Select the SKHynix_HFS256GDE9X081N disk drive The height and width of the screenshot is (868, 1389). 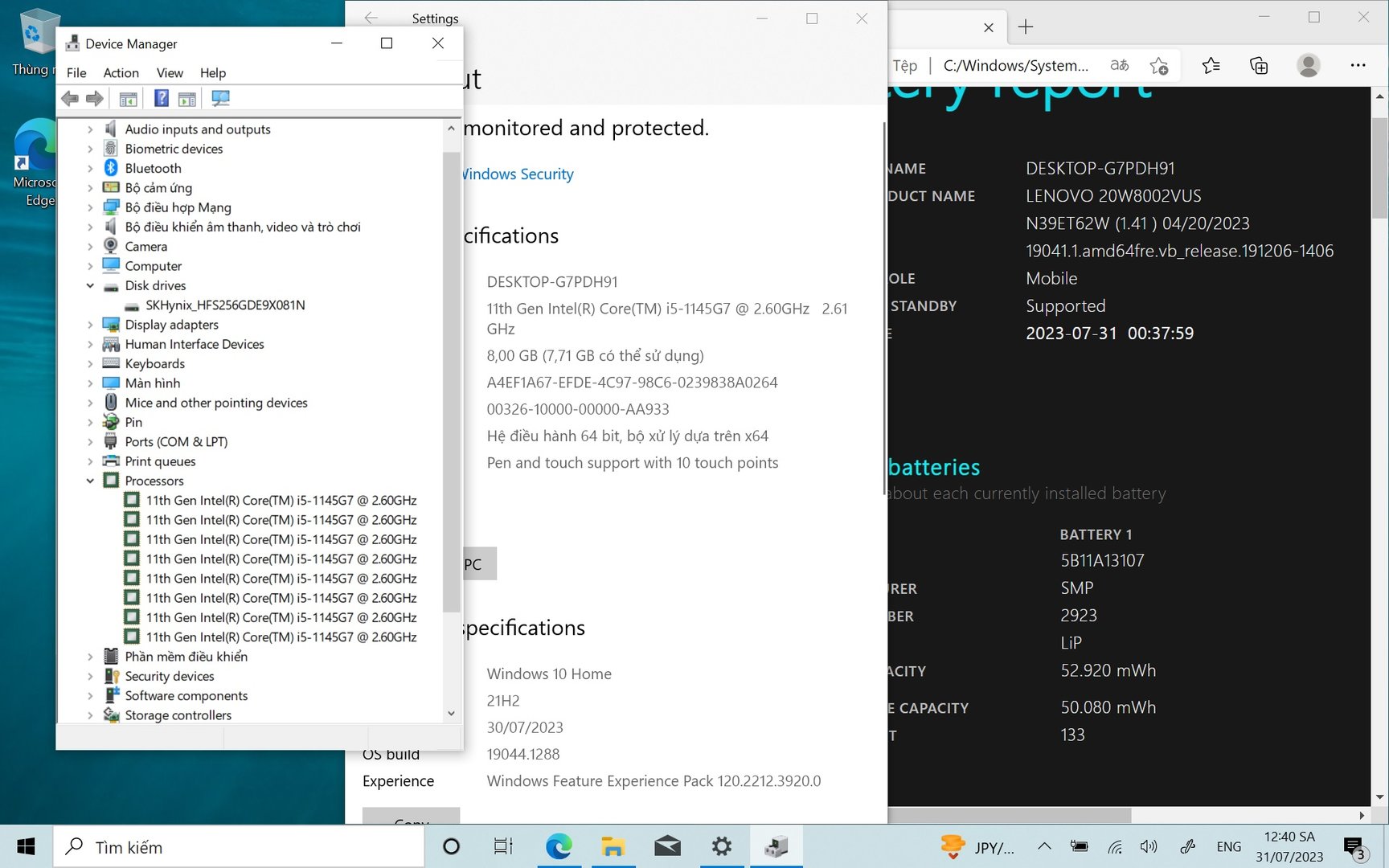point(225,305)
